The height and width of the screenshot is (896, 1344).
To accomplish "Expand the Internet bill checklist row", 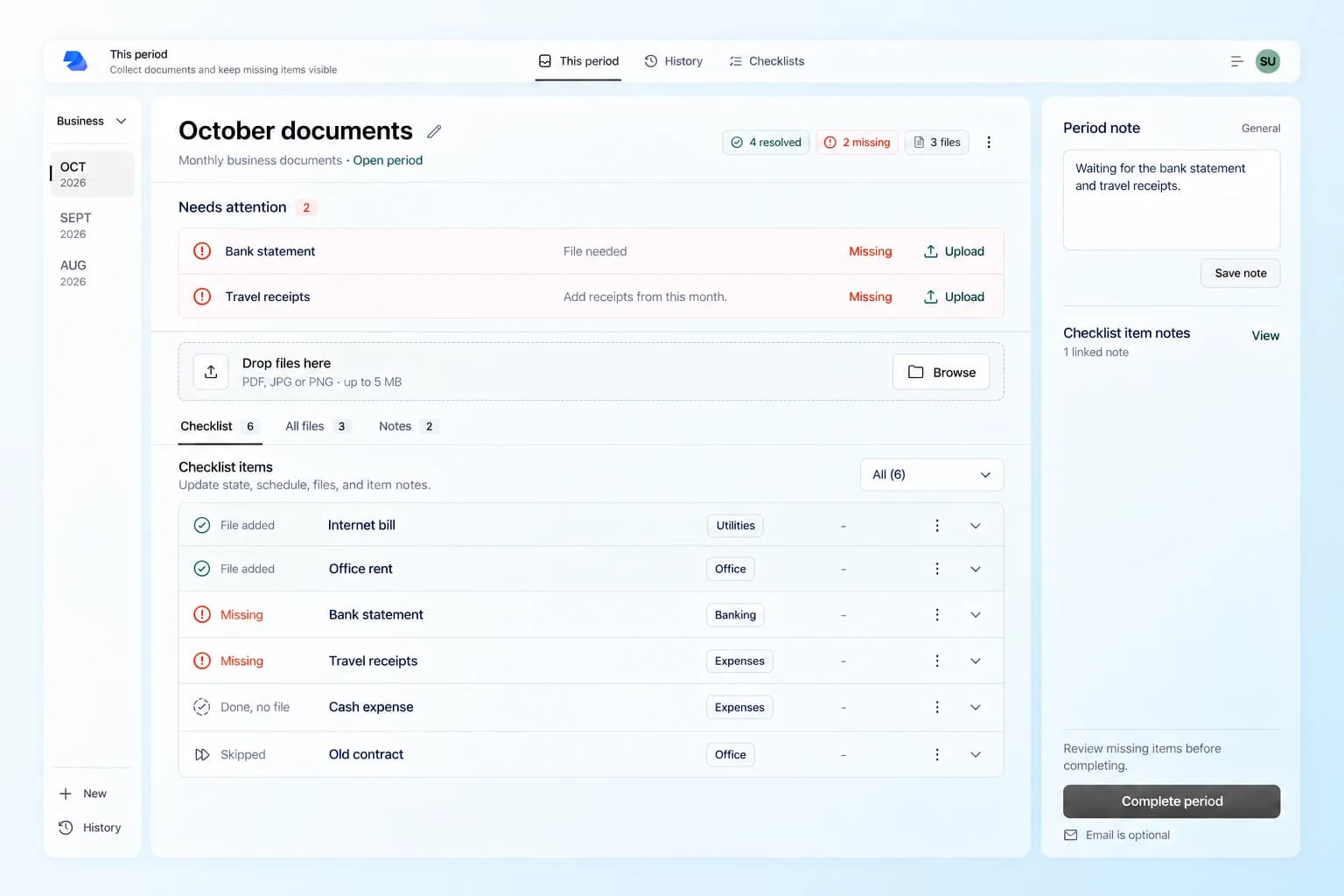I will pos(976,525).
